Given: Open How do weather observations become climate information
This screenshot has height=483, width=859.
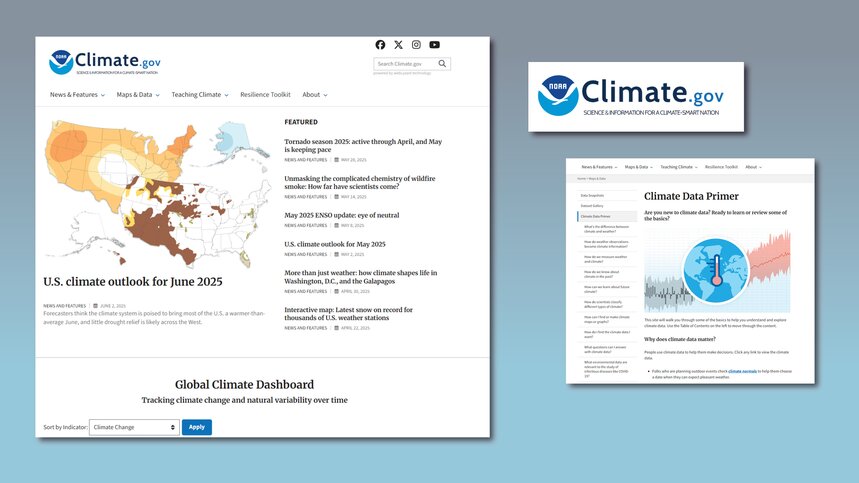Looking at the screenshot, I should tap(606, 244).
